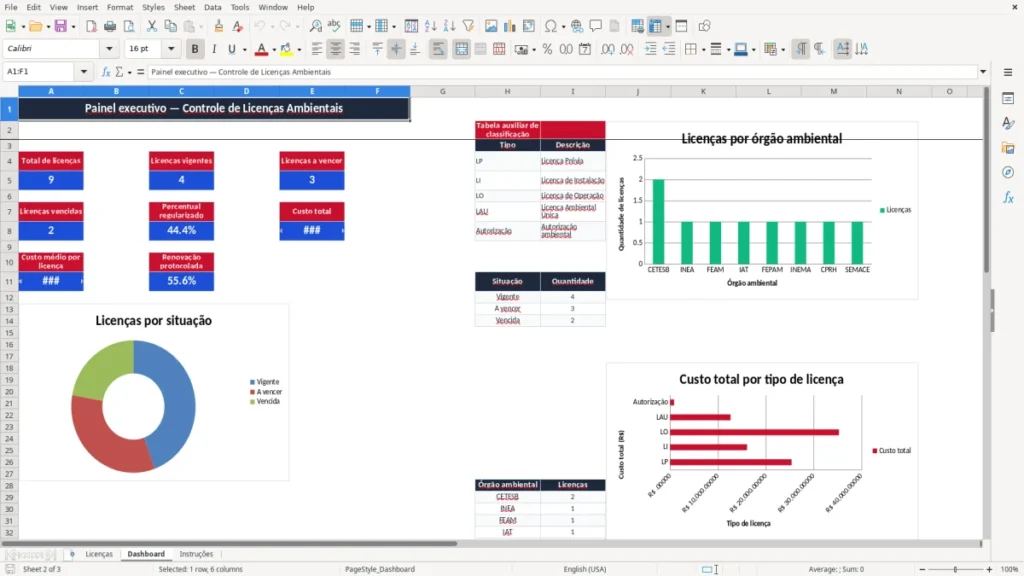
Task: Open the font color dropdown arrow
Action: click(x=274, y=50)
